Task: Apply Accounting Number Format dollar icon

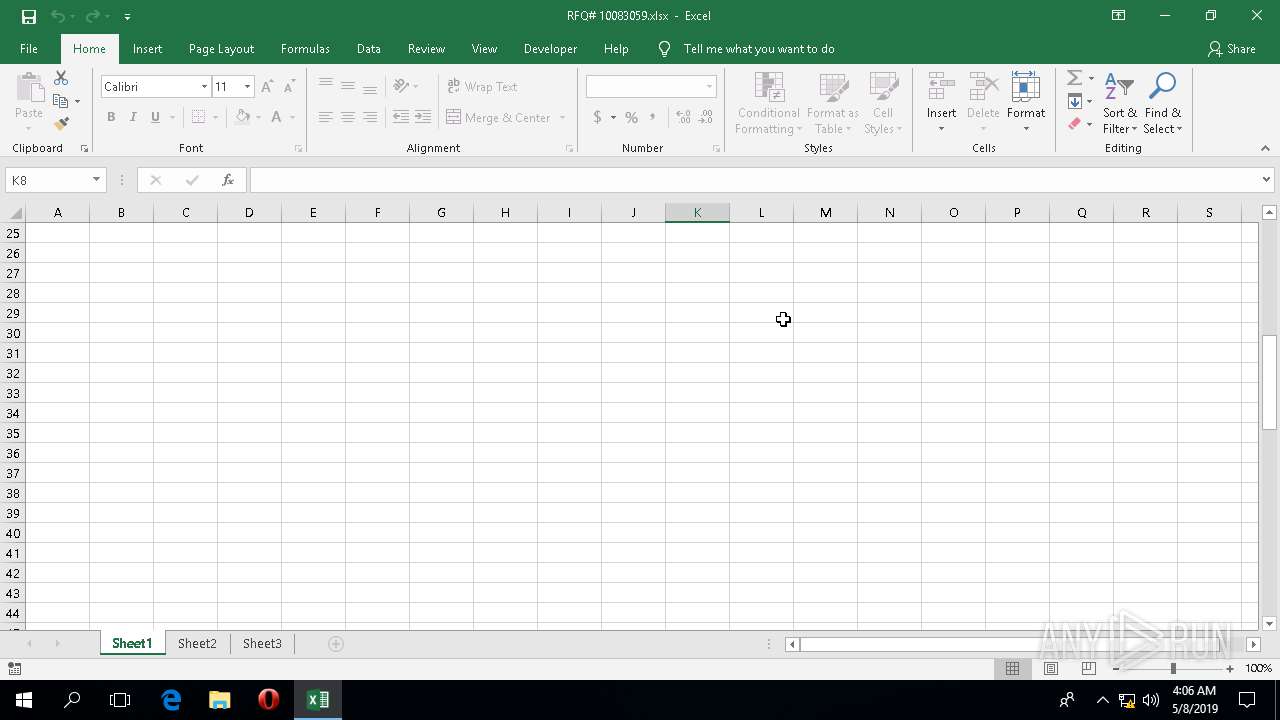Action: (597, 117)
